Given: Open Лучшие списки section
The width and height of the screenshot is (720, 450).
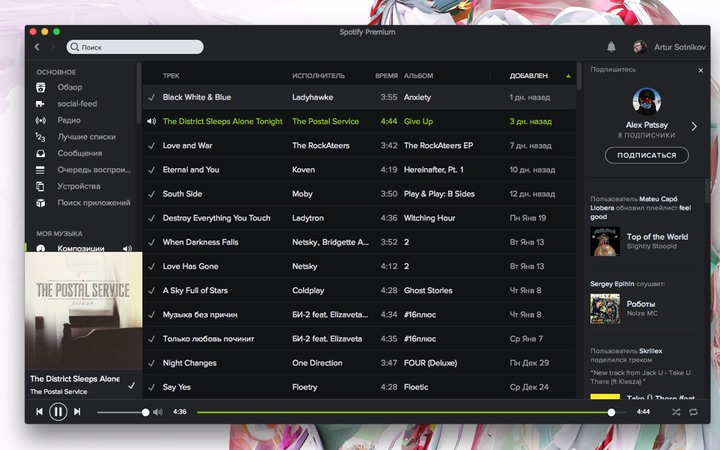Looking at the screenshot, I should (x=86, y=137).
